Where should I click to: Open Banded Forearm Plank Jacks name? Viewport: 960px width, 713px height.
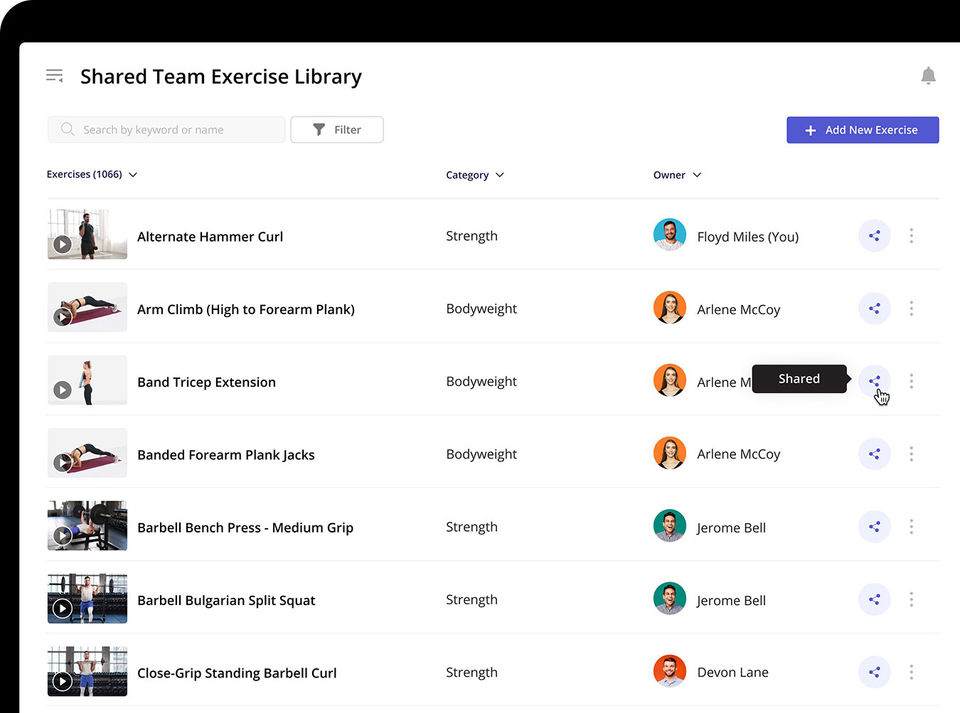click(226, 455)
